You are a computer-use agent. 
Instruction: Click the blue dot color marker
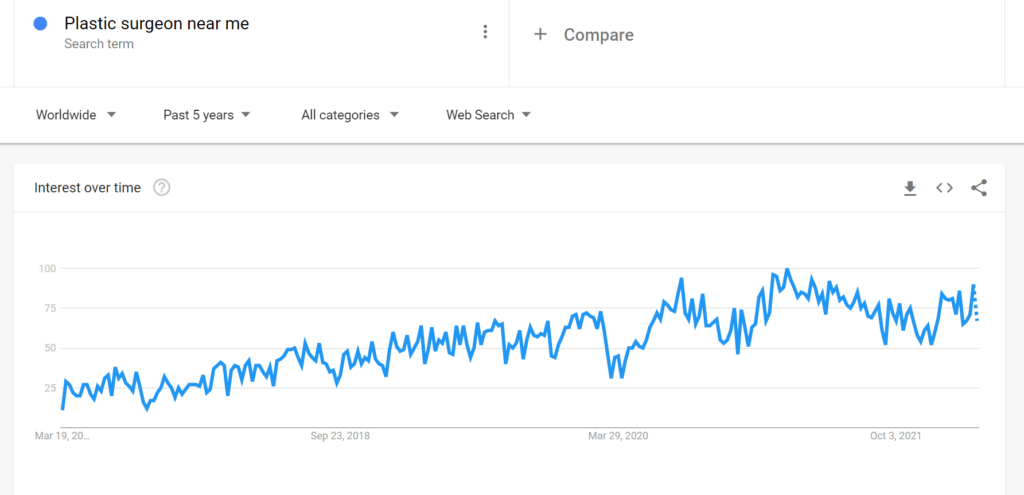(40, 24)
